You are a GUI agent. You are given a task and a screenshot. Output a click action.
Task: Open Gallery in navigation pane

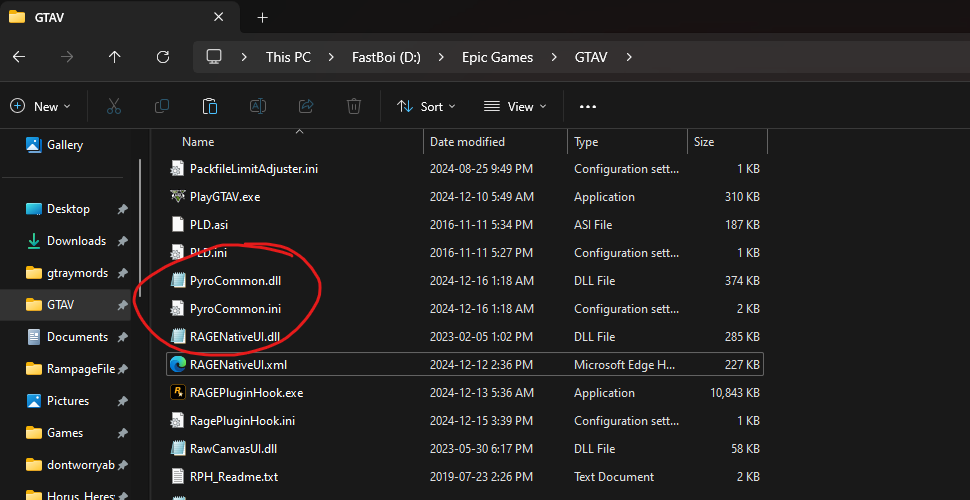click(x=65, y=145)
